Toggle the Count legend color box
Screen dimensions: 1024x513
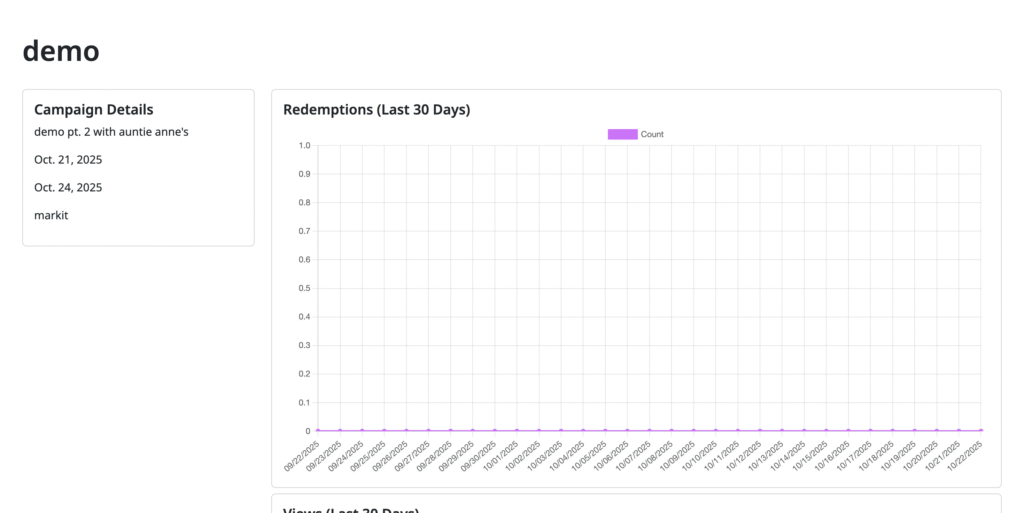coord(622,134)
